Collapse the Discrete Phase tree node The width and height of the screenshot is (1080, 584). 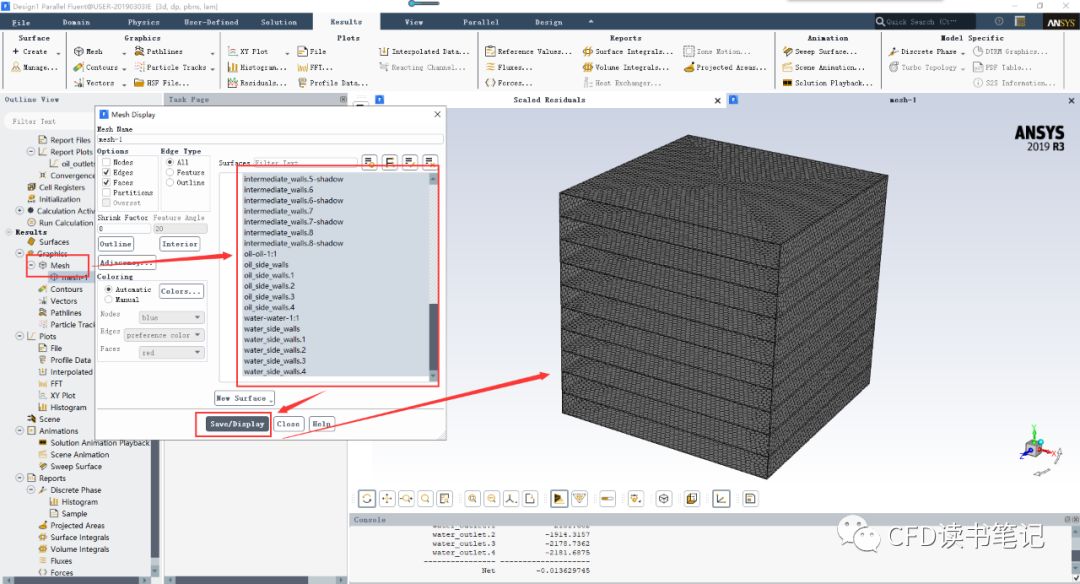[x=31, y=490]
